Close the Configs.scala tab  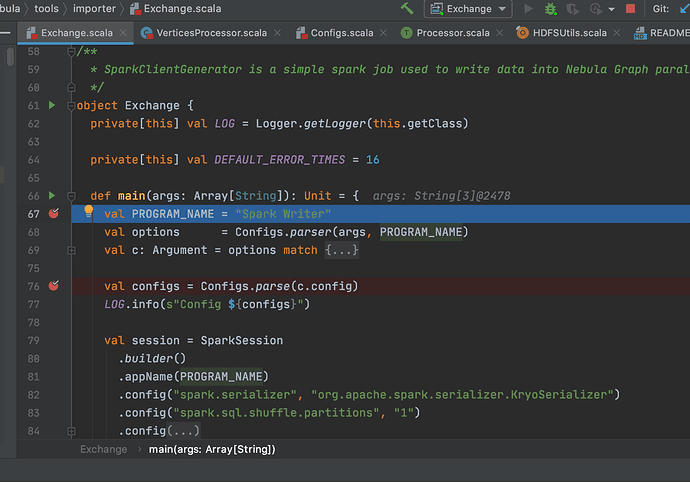(383, 33)
